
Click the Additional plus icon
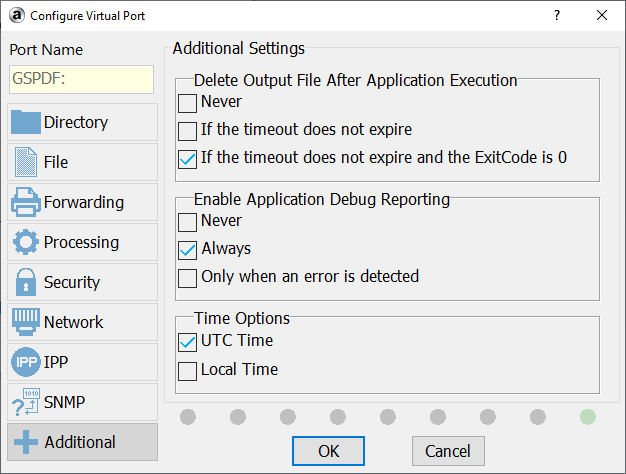pyautogui.click(x=26, y=442)
